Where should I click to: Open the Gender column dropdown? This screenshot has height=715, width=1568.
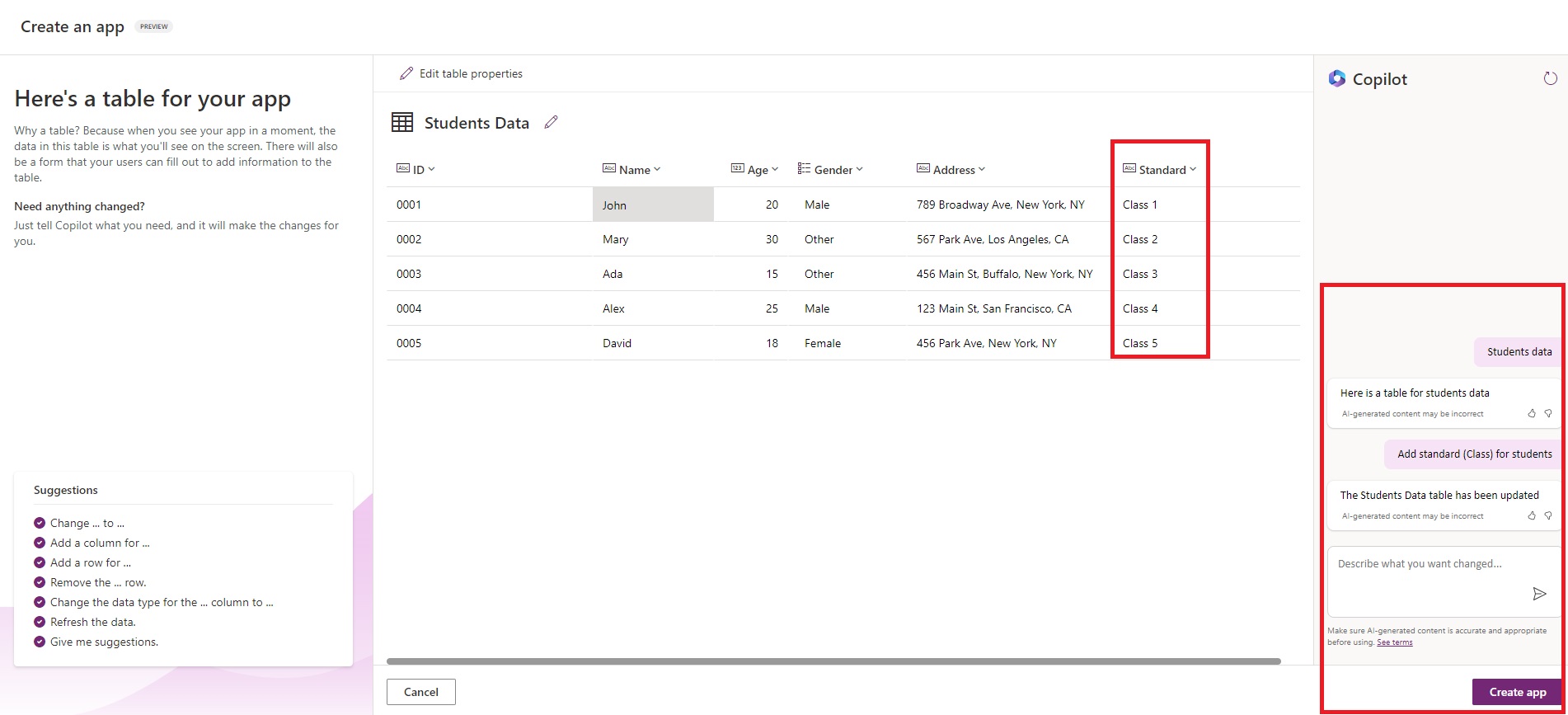[859, 169]
